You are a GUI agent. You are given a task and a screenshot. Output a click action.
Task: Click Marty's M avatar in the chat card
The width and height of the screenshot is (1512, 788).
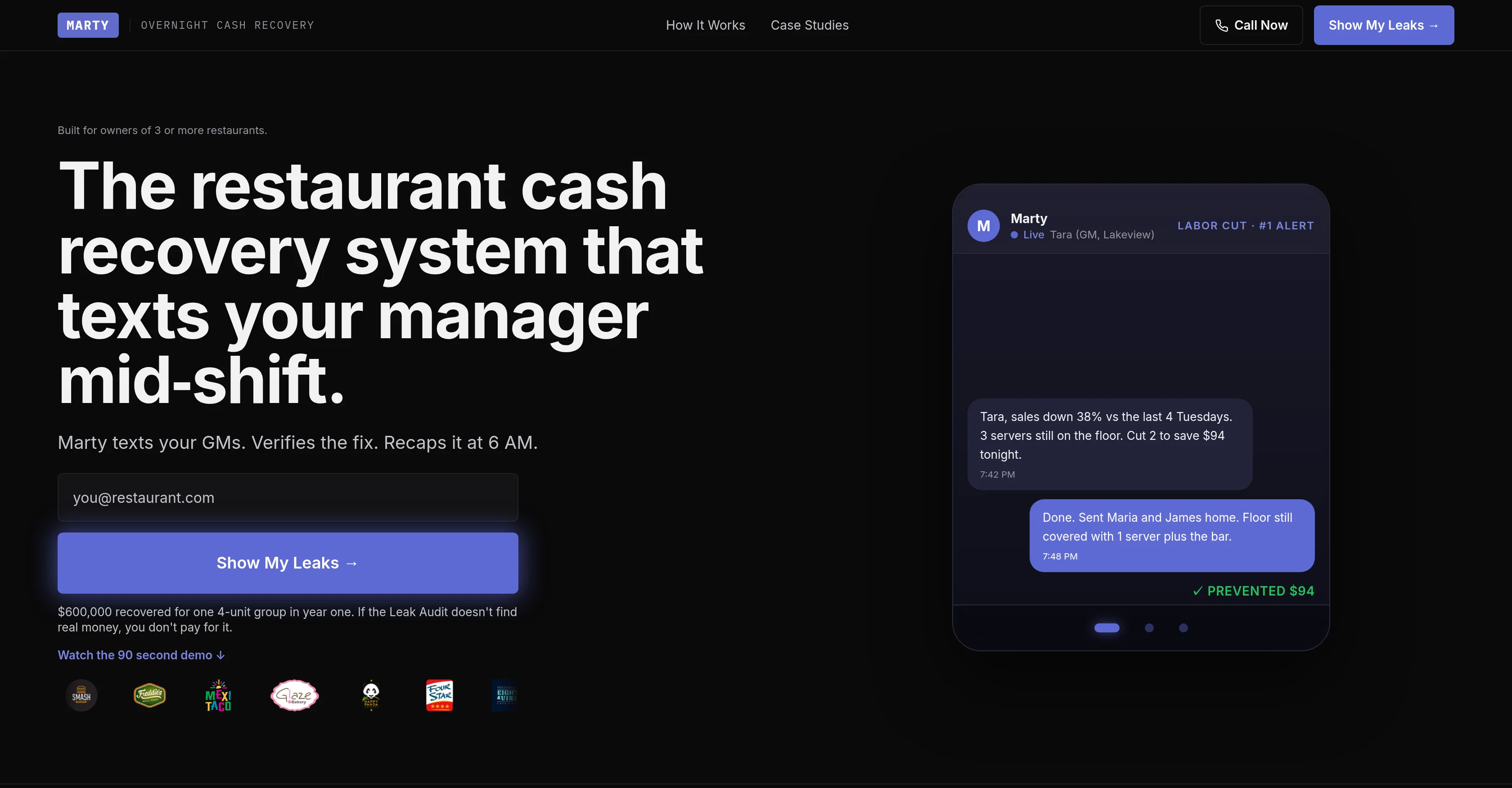(983, 226)
